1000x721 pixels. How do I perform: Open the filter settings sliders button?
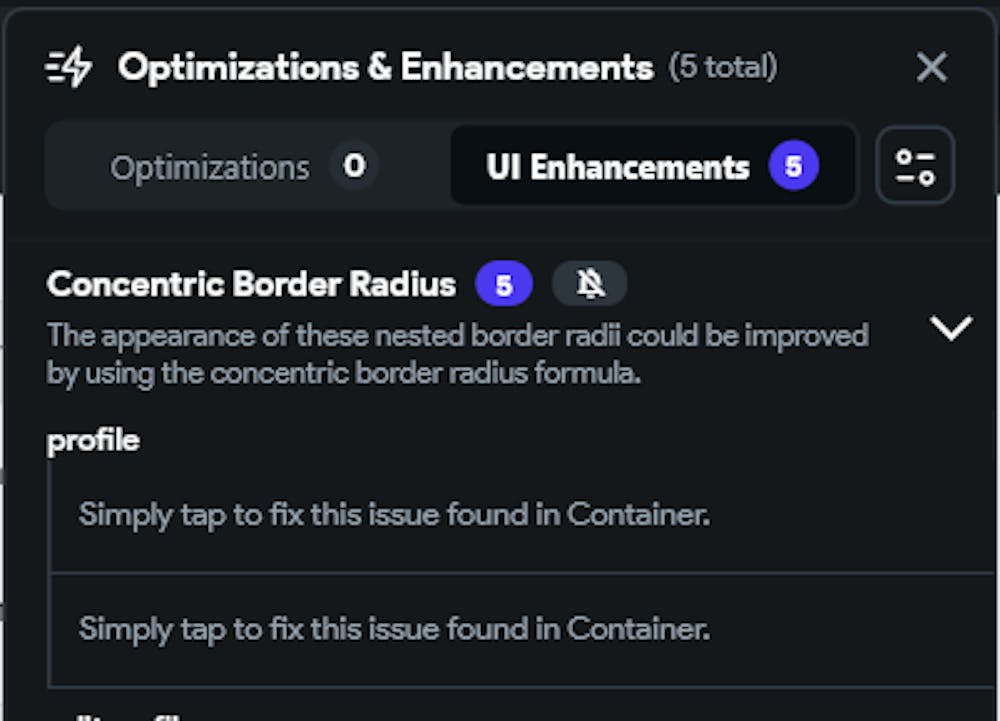point(915,166)
